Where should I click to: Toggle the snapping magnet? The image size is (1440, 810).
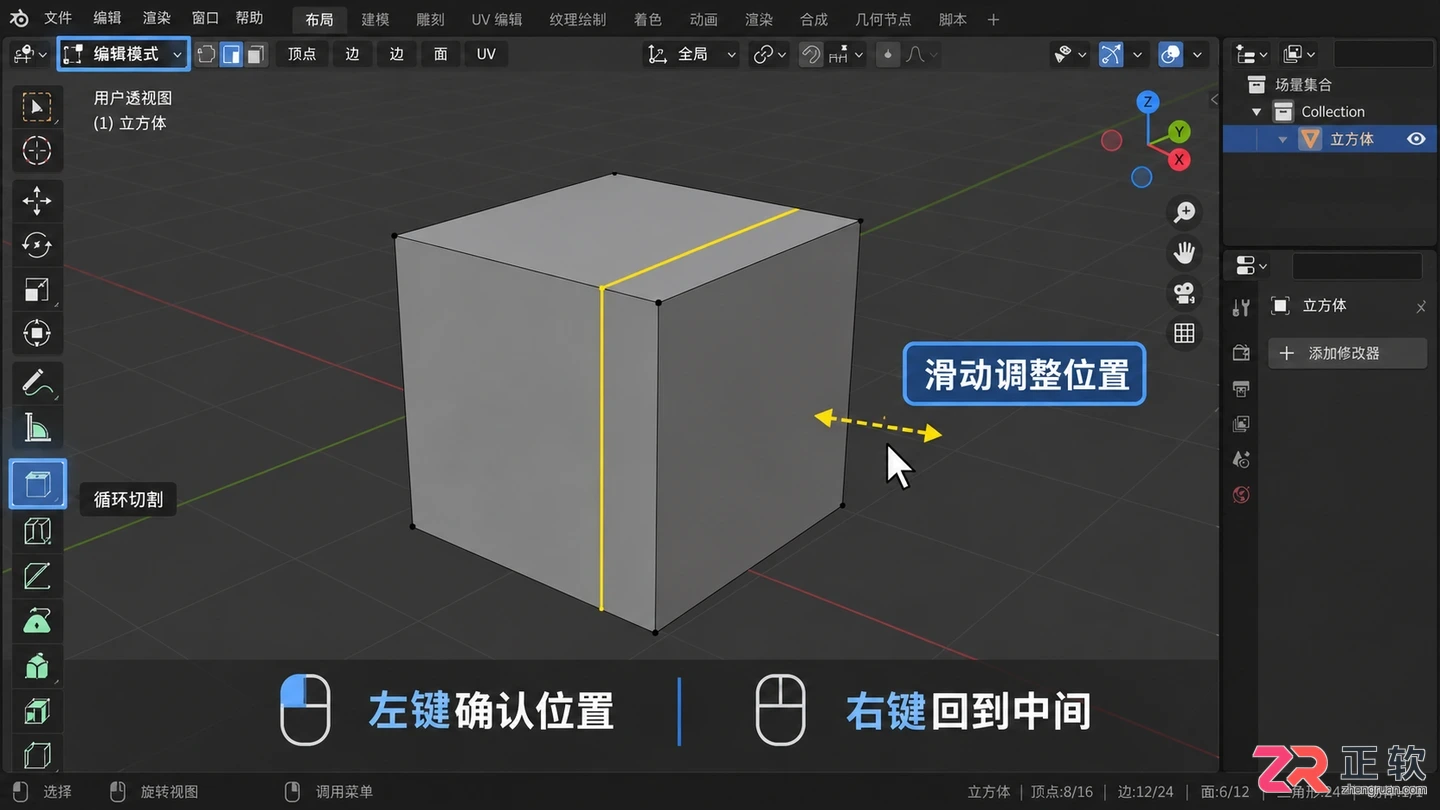pyautogui.click(x=810, y=54)
